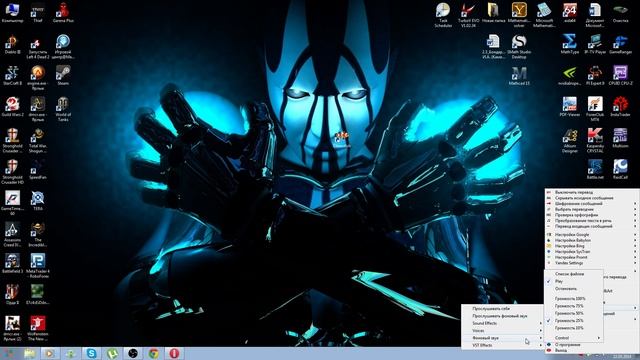Open uTorrent from the taskbar
640x360 pixels.
tap(113, 353)
